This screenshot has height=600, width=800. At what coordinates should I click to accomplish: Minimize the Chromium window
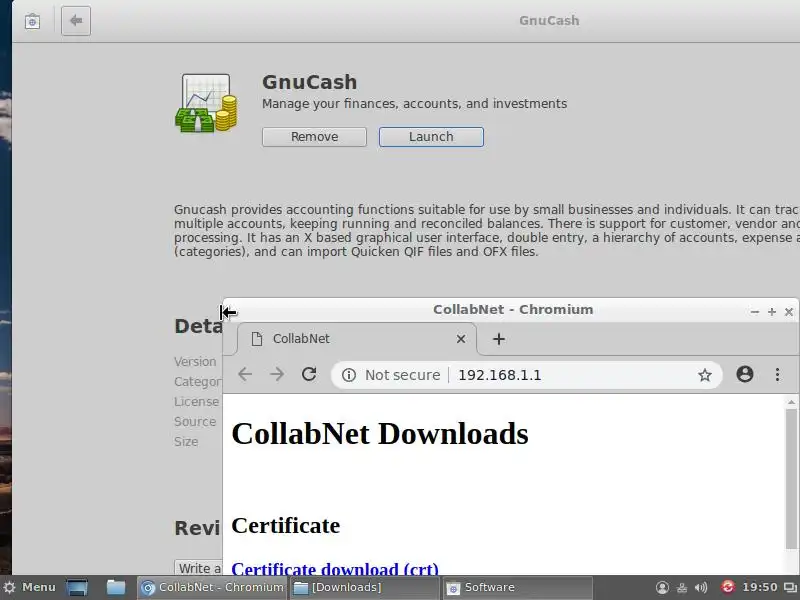pos(755,311)
